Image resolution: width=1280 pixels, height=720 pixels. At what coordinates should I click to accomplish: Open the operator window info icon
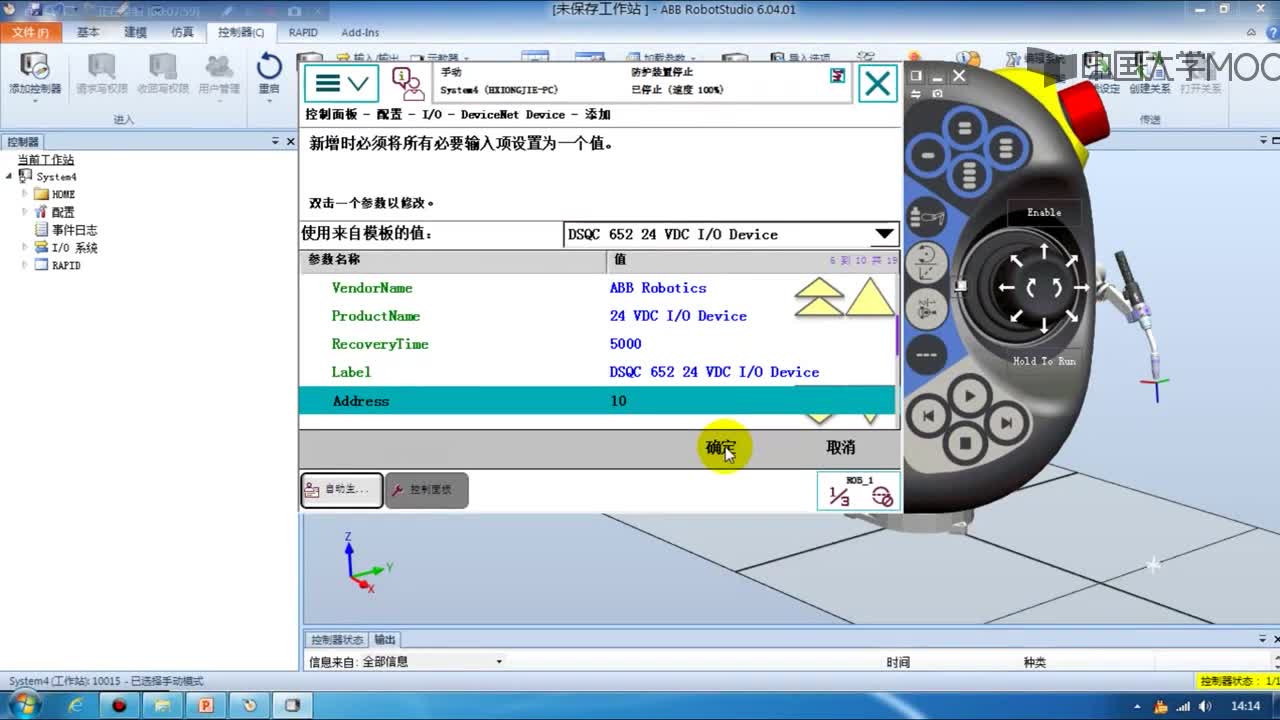pos(407,83)
